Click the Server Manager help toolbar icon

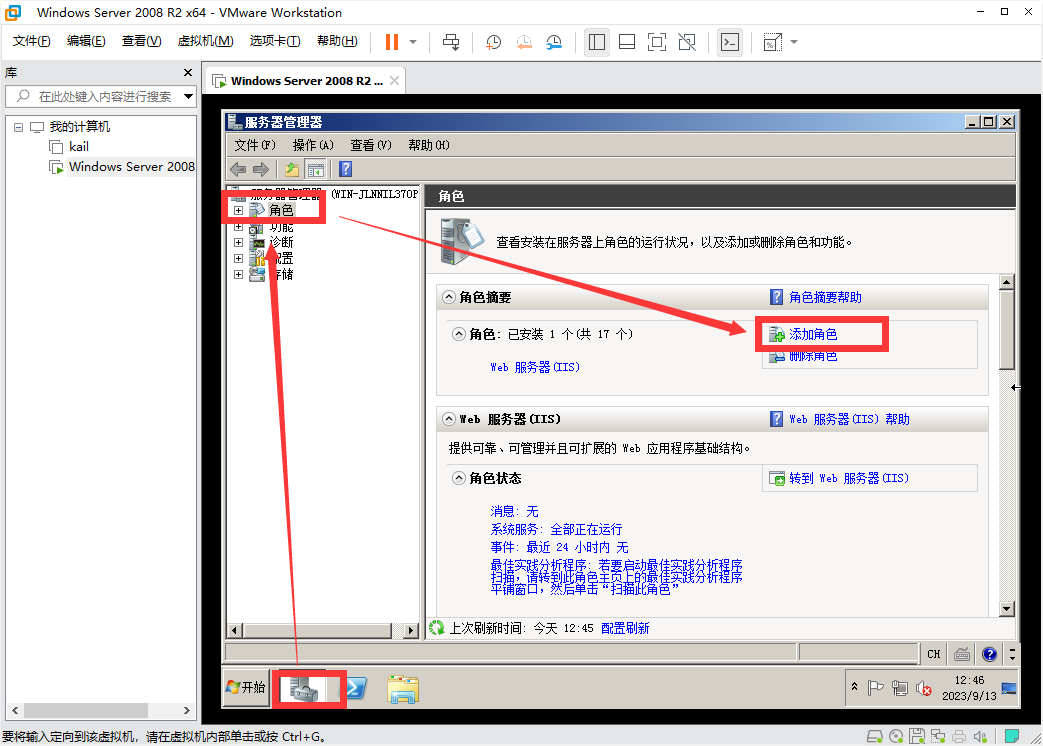click(345, 169)
